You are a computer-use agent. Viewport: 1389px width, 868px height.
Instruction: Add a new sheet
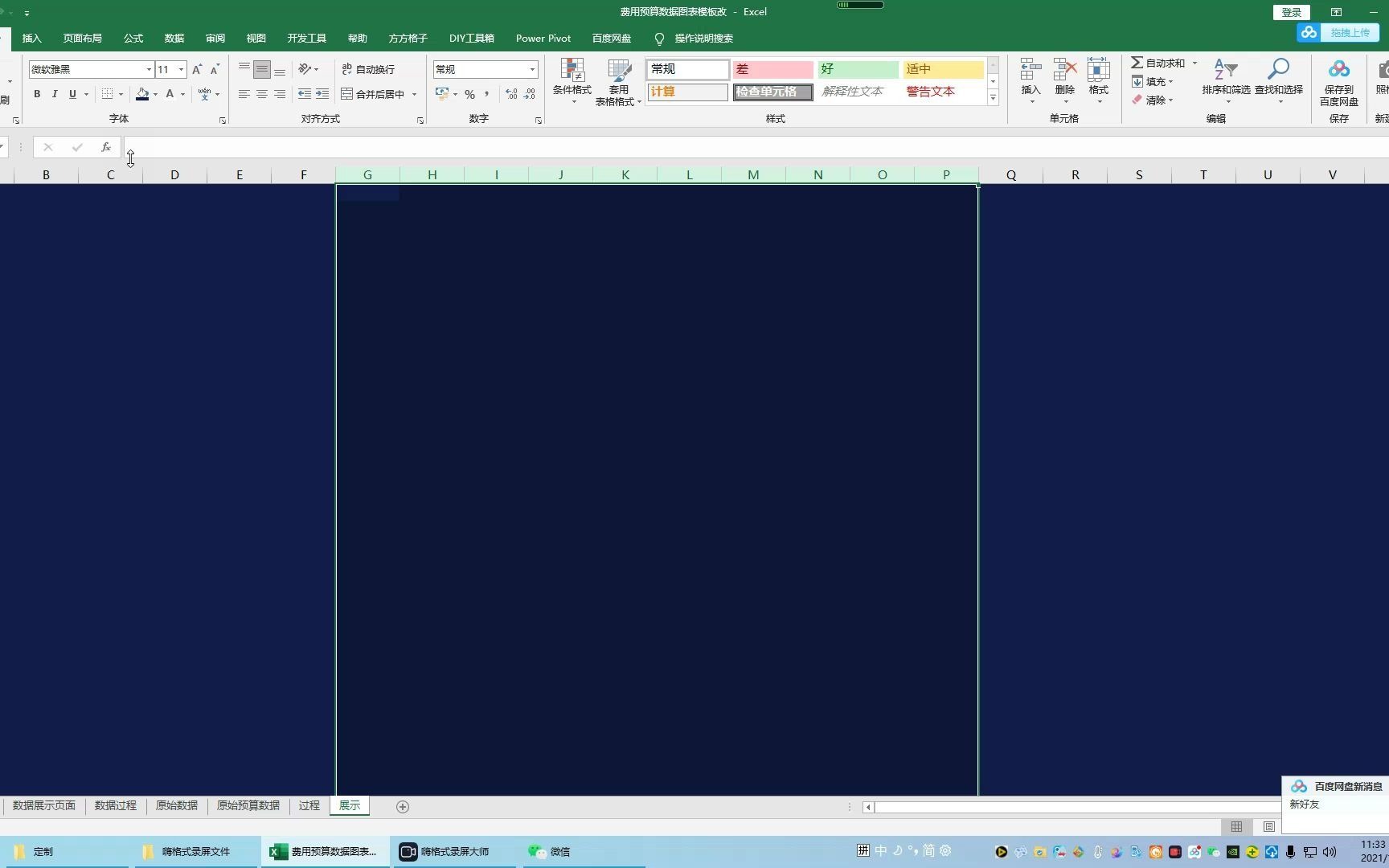(403, 807)
